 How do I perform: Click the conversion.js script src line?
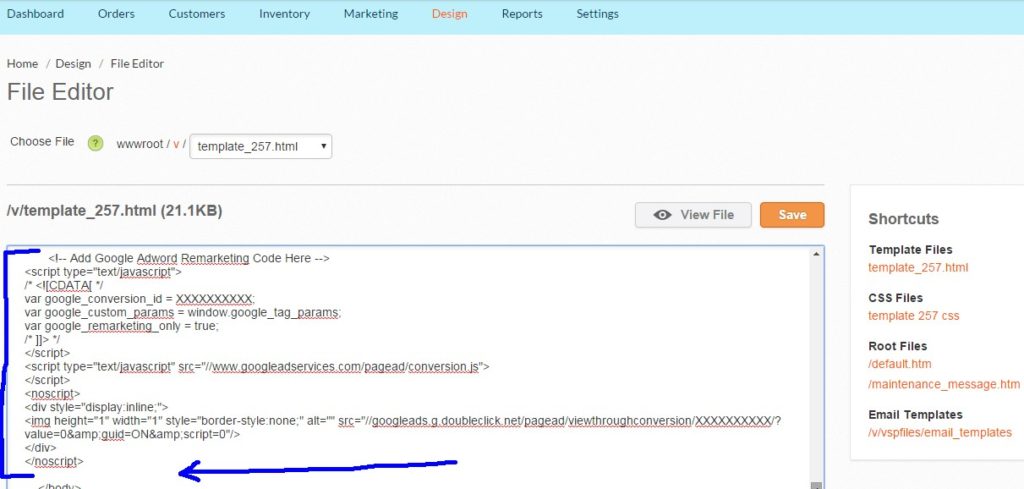click(257, 367)
